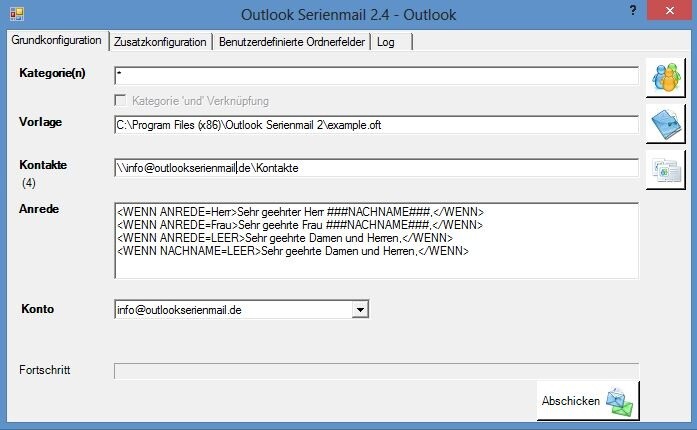697x430 pixels.
Task: Click into the Kontakte folder path field
Action: pyautogui.click(x=377, y=168)
